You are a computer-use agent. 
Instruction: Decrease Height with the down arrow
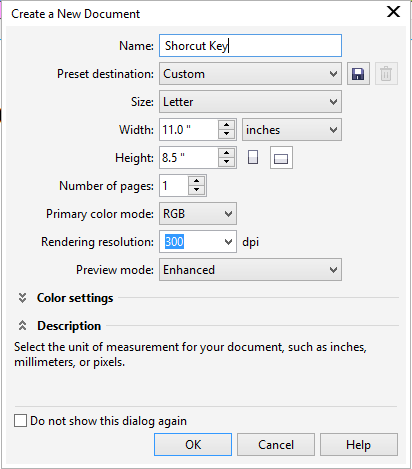point(227,162)
